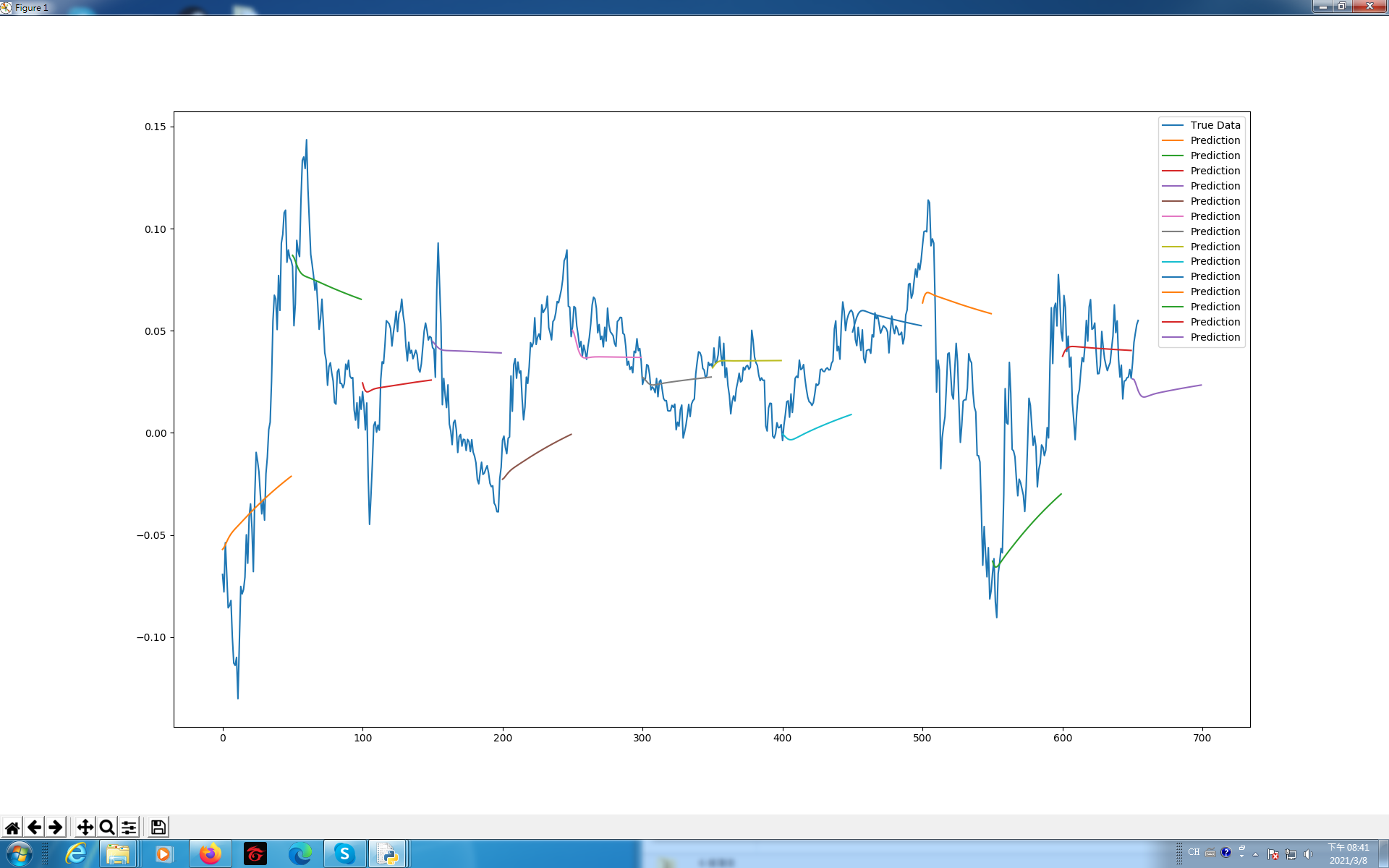
Task: Open the Configure subplots dialog
Action: click(x=129, y=827)
